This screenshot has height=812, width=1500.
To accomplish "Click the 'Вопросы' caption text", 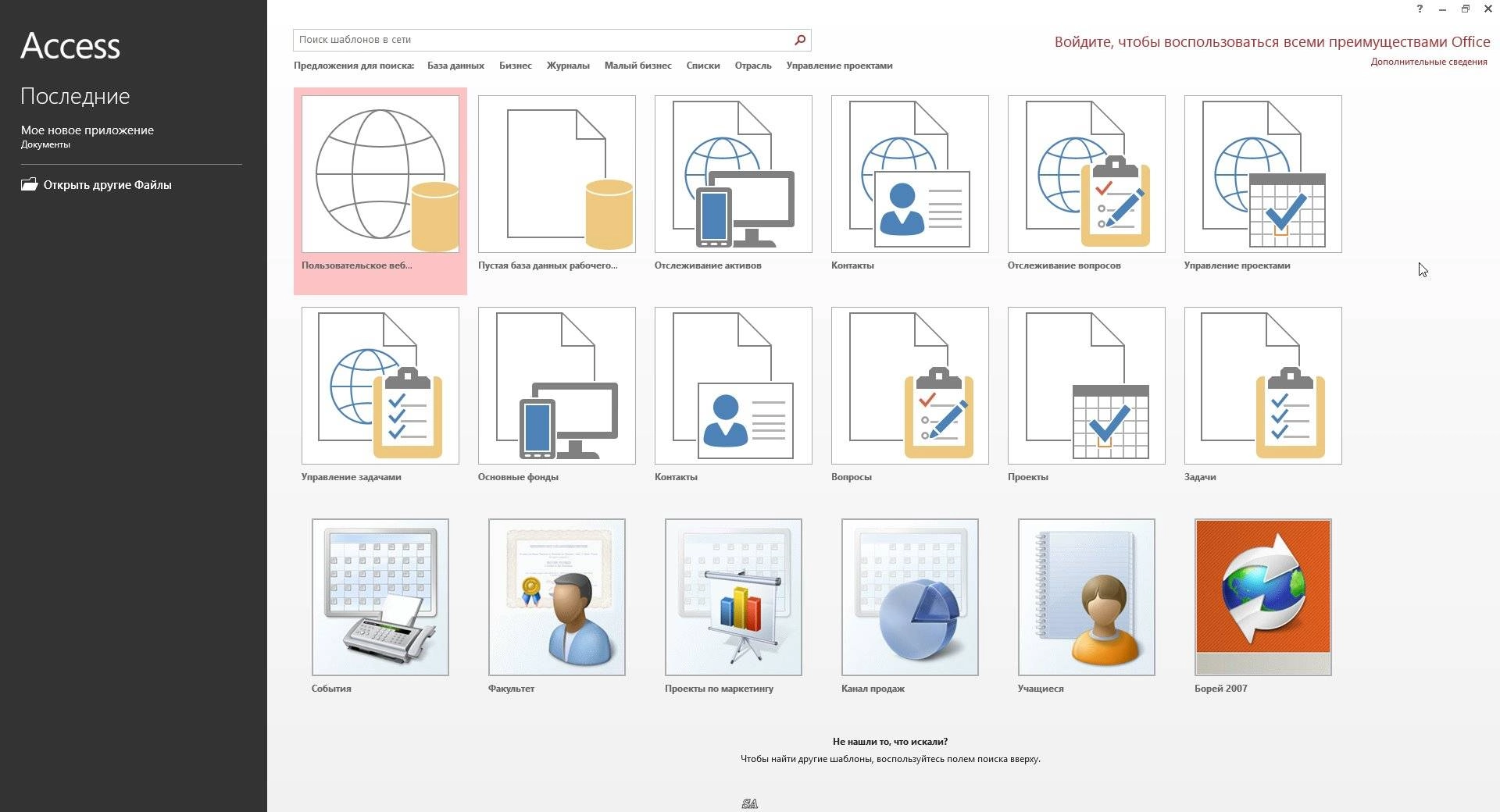I will pos(852,477).
